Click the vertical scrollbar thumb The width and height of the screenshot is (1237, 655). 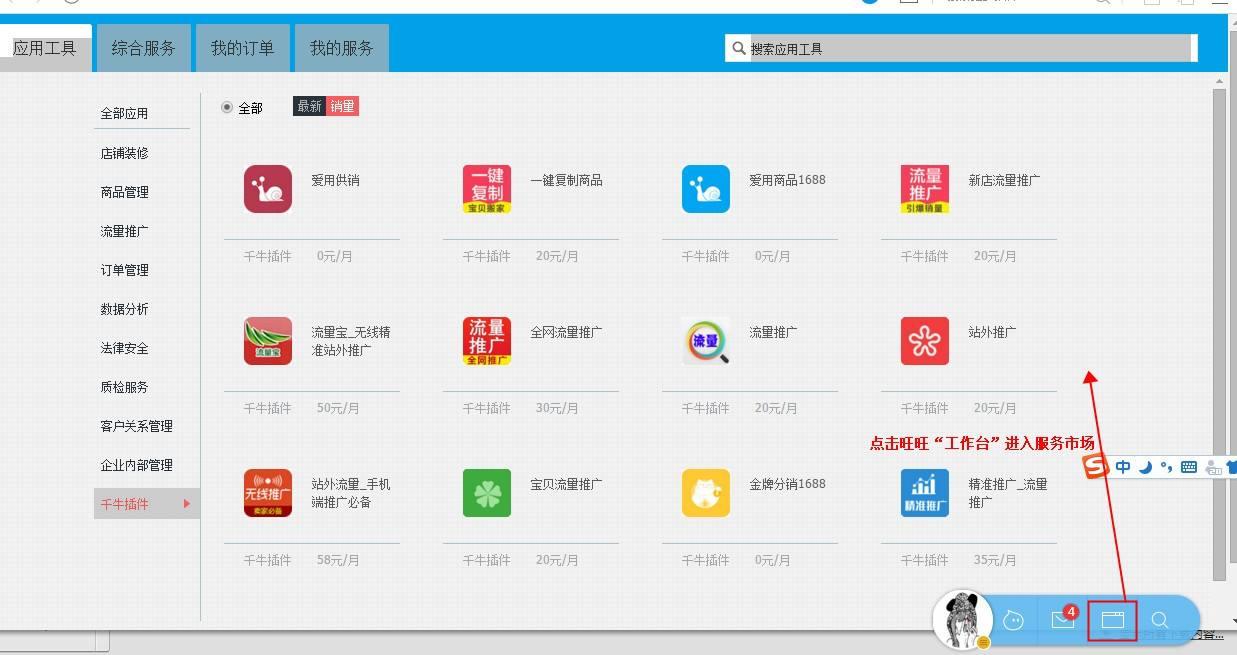(x=1219, y=335)
